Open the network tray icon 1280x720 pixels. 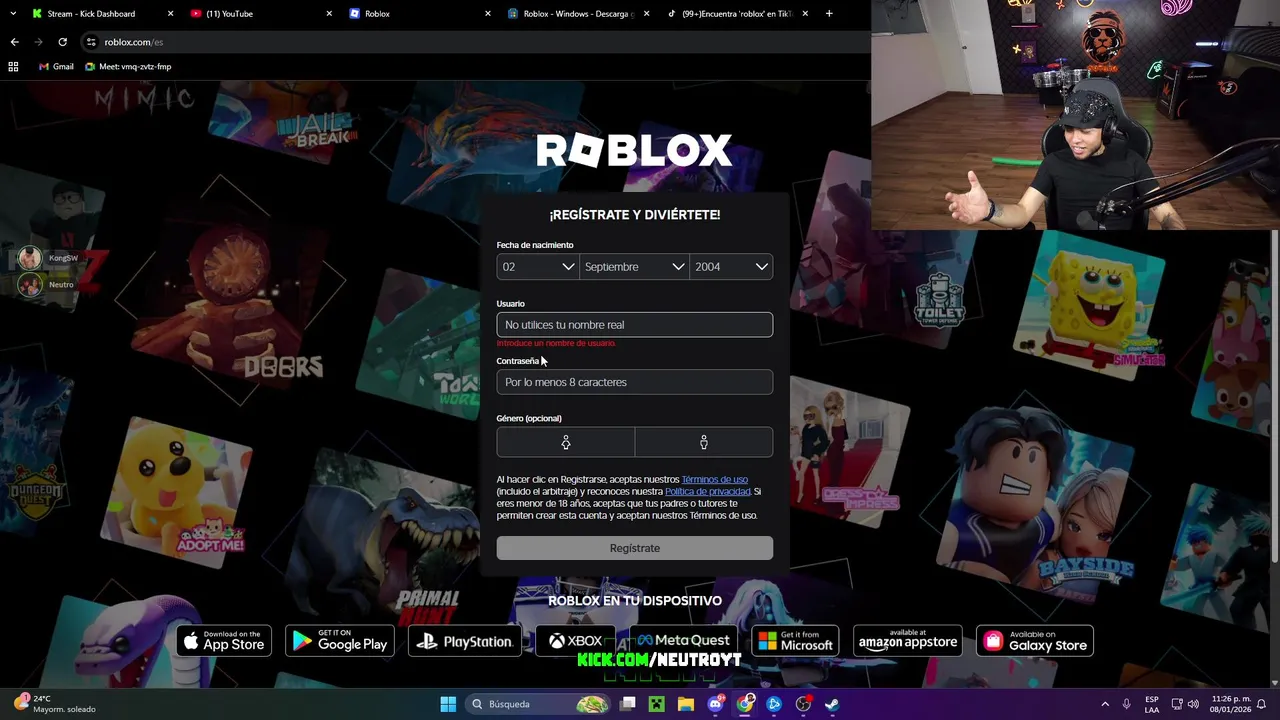point(1177,704)
